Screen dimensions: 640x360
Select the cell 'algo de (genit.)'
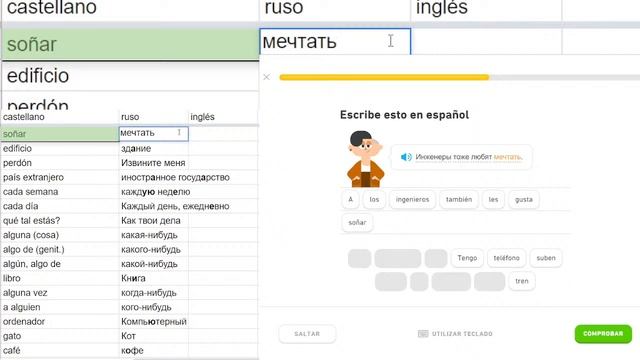60,250
